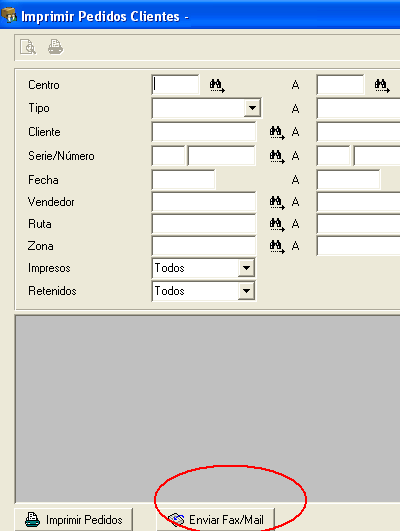Click the Enviar Fax/Mail button
The height and width of the screenshot is (531, 400).
pos(215,519)
